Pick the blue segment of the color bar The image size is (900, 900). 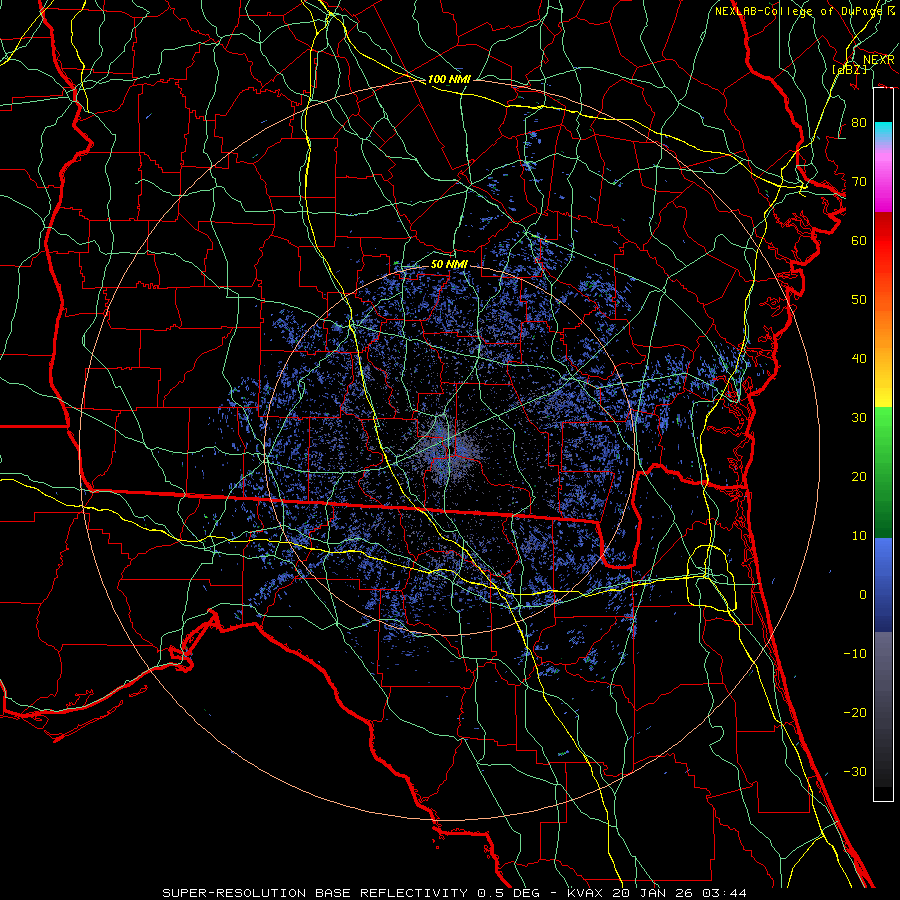coord(883,584)
